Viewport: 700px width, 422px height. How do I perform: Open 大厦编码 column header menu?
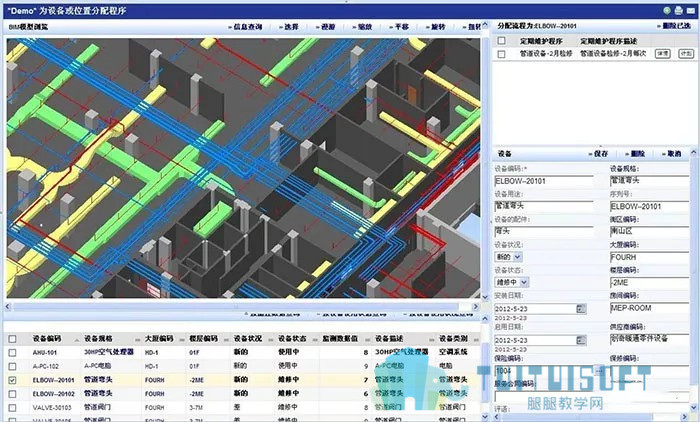click(182, 340)
